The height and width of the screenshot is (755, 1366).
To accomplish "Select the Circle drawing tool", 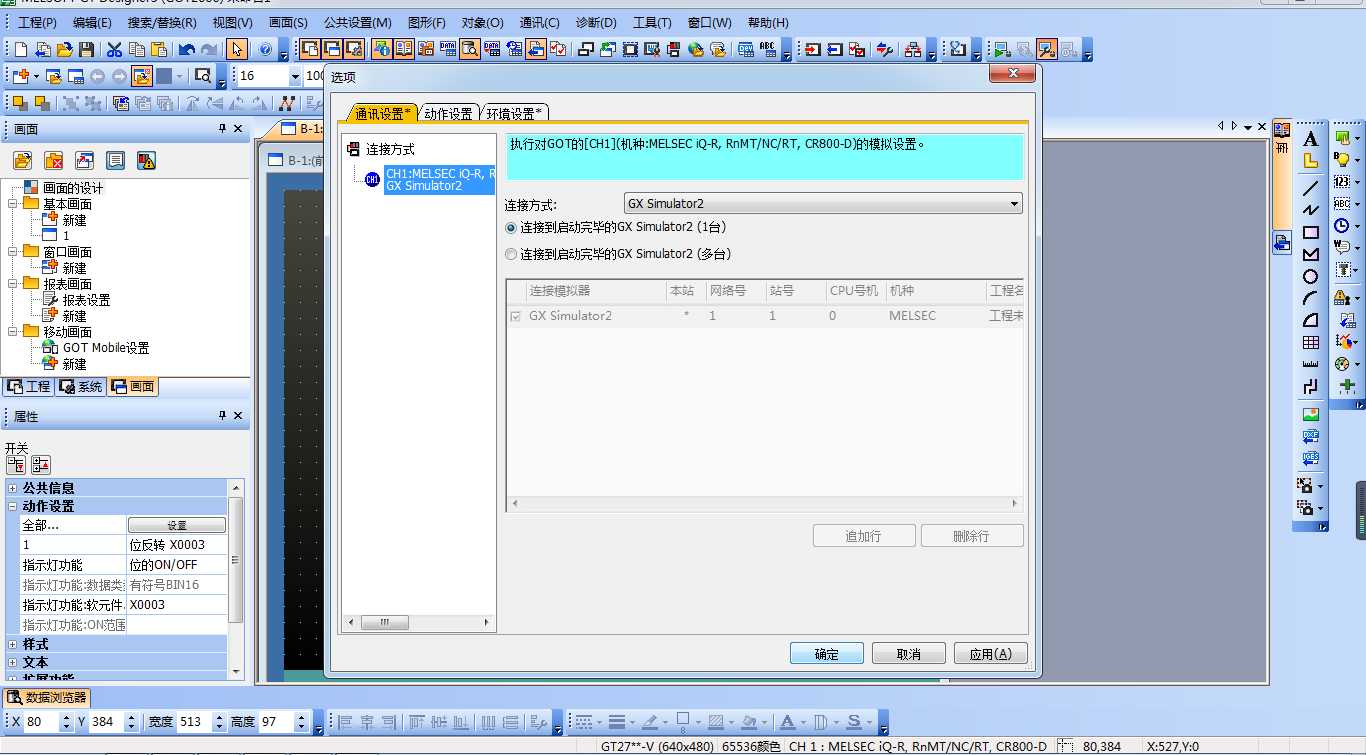I will click(x=1311, y=276).
